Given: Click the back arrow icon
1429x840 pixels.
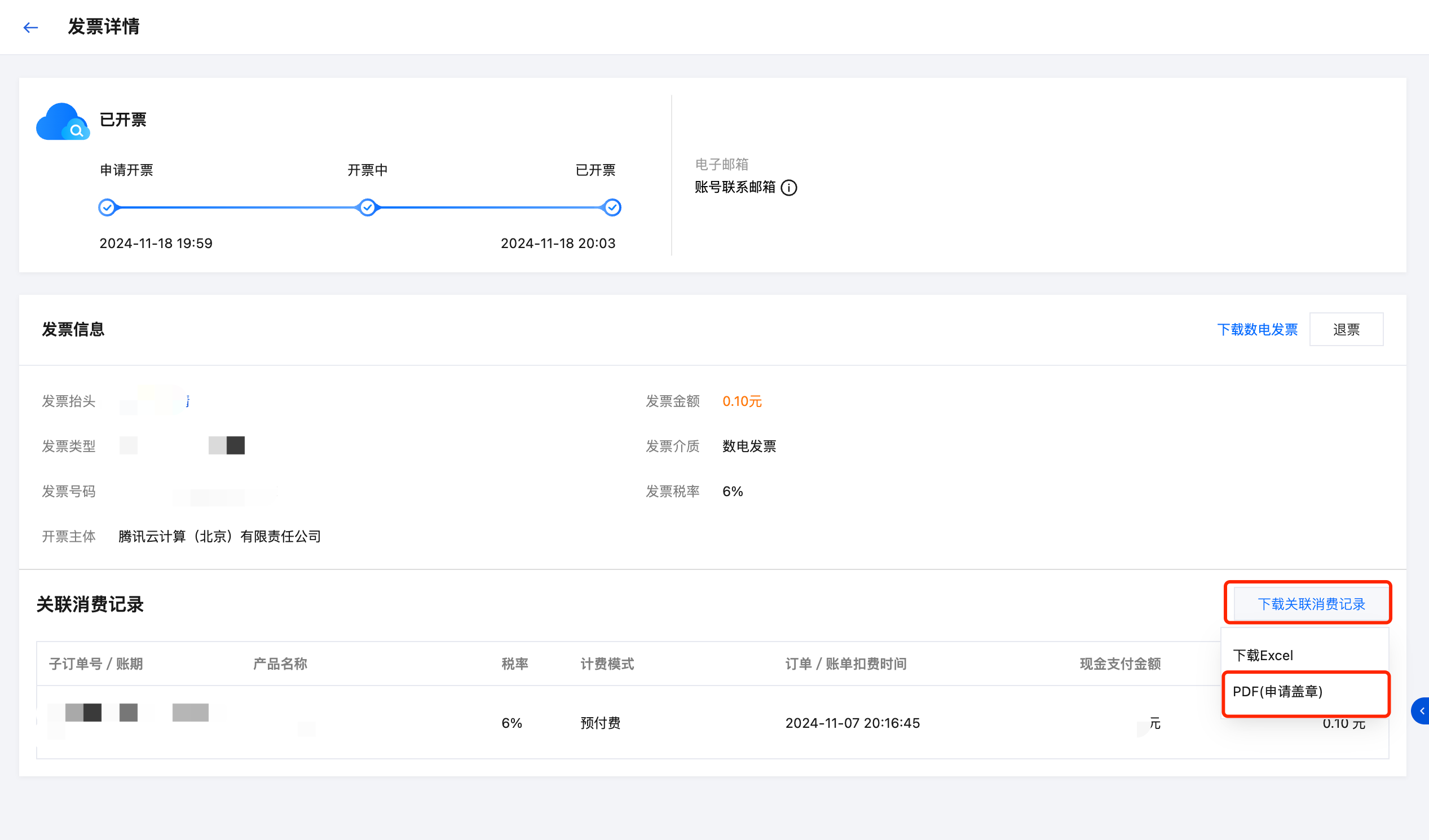Looking at the screenshot, I should click(x=30, y=27).
